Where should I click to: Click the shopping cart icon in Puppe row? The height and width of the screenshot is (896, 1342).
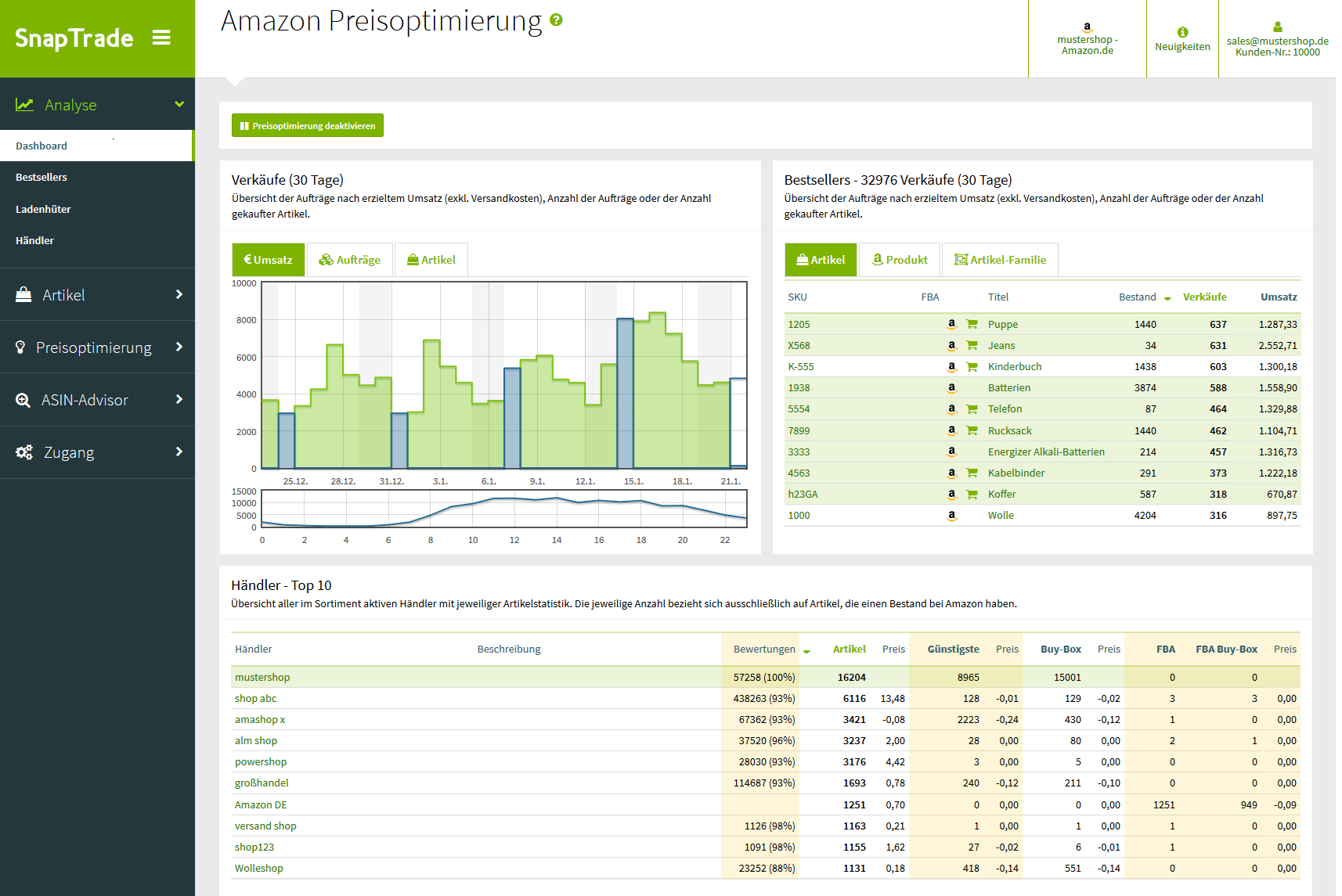pyautogui.click(x=972, y=324)
